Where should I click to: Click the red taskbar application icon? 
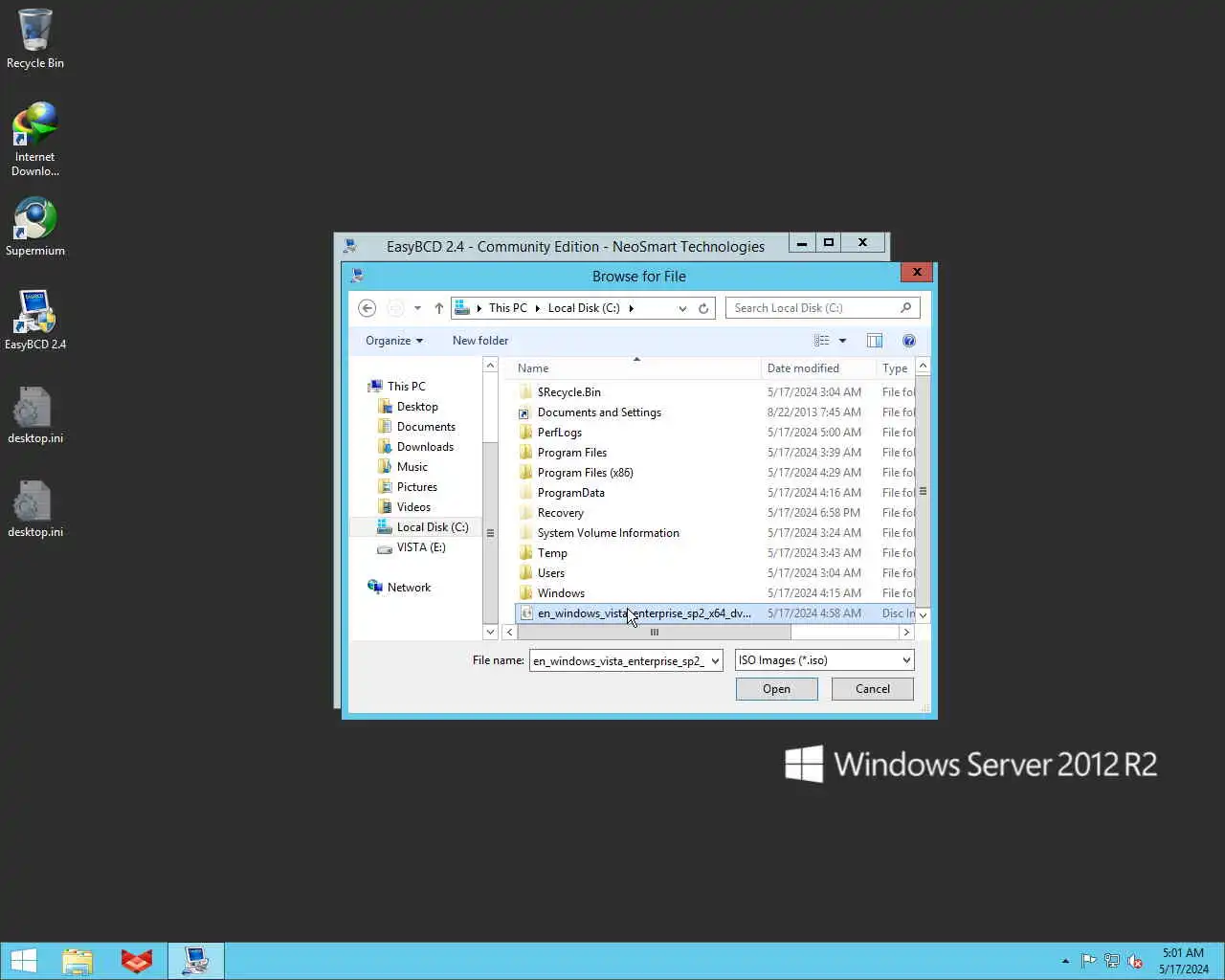(x=137, y=961)
